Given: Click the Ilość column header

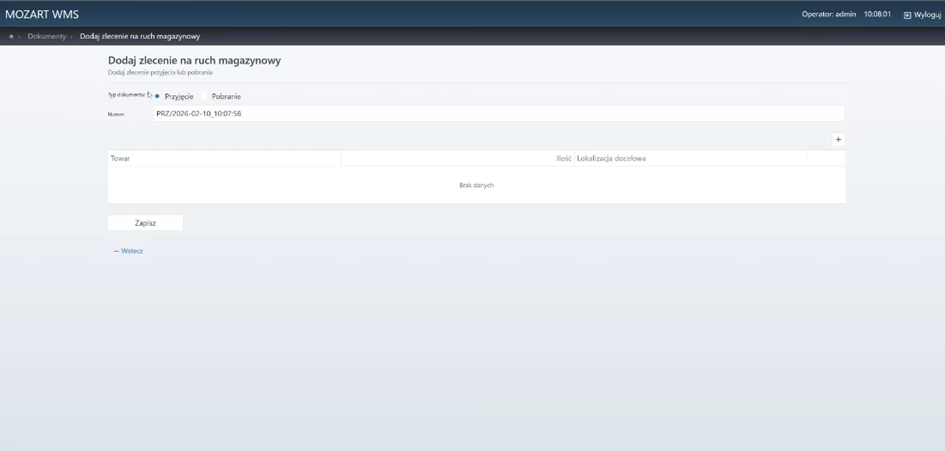Looking at the screenshot, I should (563, 158).
